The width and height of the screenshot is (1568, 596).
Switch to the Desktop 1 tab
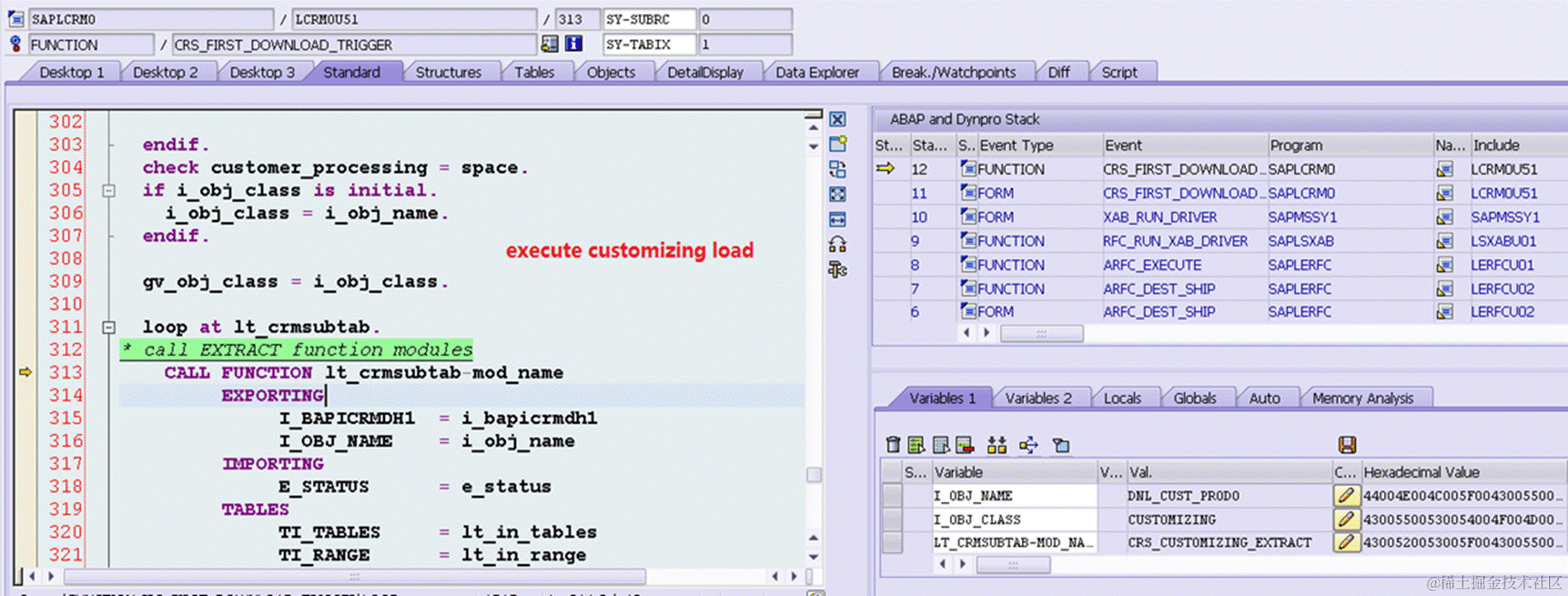pyautogui.click(x=72, y=73)
